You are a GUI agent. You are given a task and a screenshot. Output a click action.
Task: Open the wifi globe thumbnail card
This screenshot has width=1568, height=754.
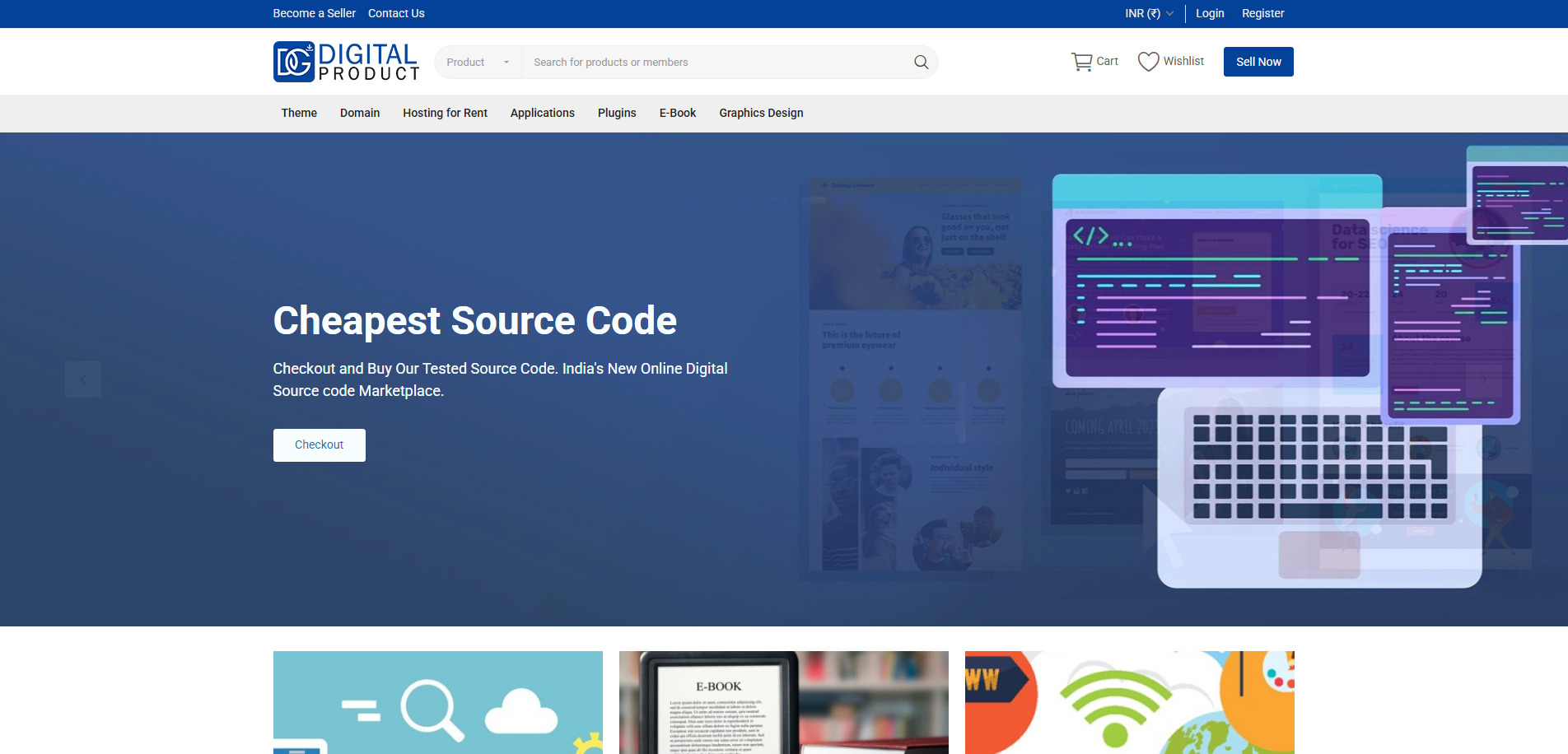(1130, 702)
